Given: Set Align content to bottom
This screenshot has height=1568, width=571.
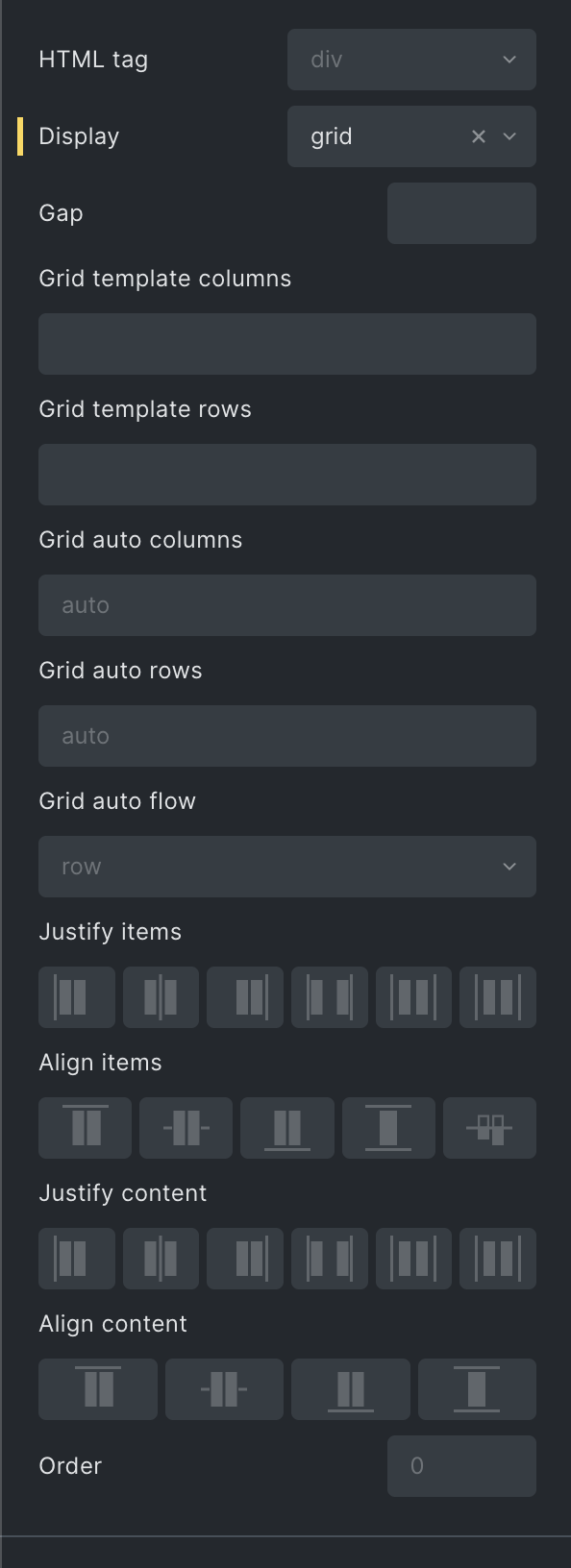Looking at the screenshot, I should pyautogui.click(x=351, y=1389).
